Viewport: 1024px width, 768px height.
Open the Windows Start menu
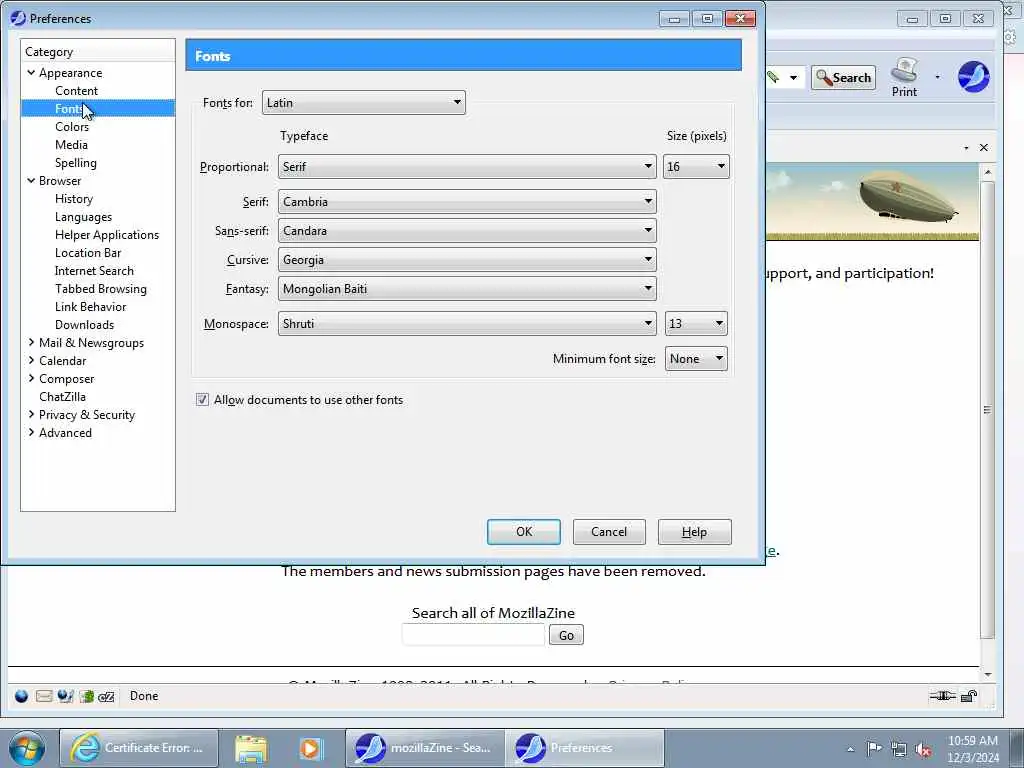[27, 748]
